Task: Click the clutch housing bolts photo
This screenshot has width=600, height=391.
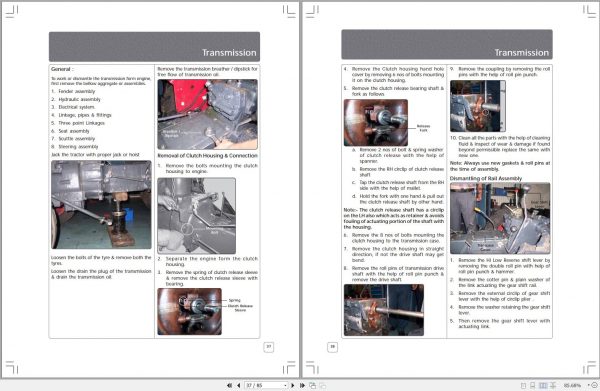Action: tap(197, 216)
